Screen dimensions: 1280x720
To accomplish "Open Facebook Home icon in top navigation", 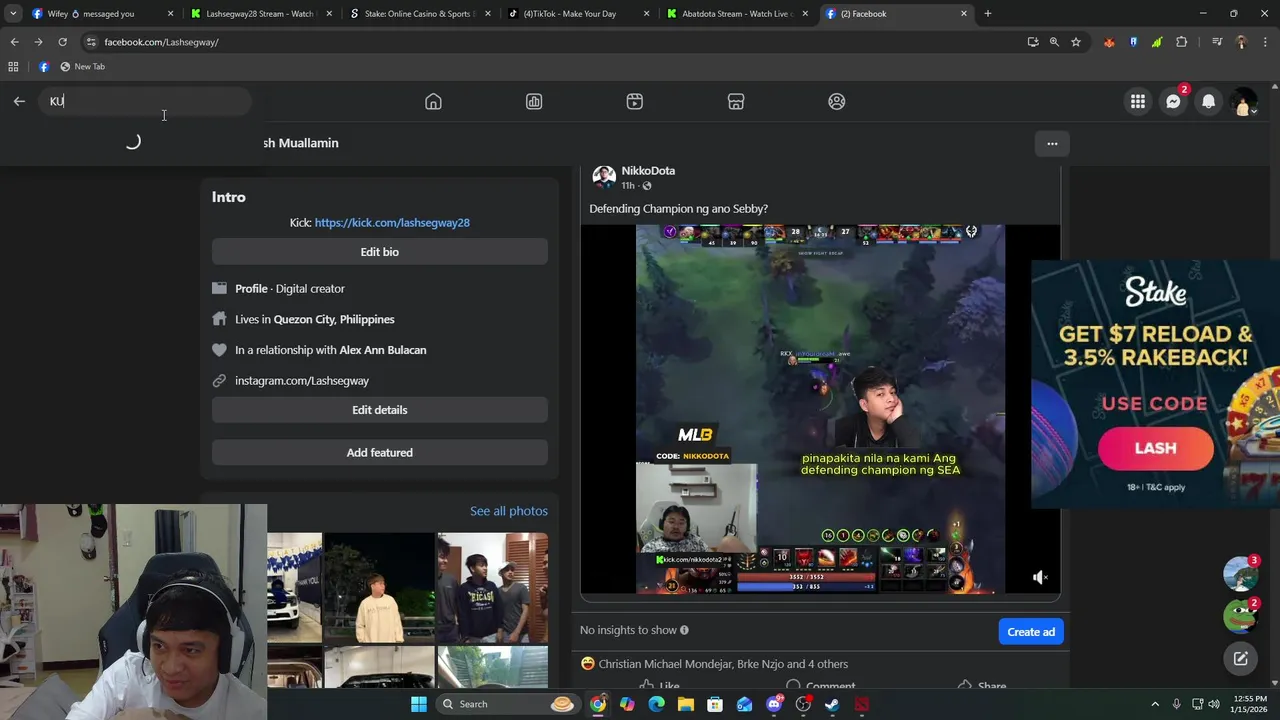I will coord(433,101).
